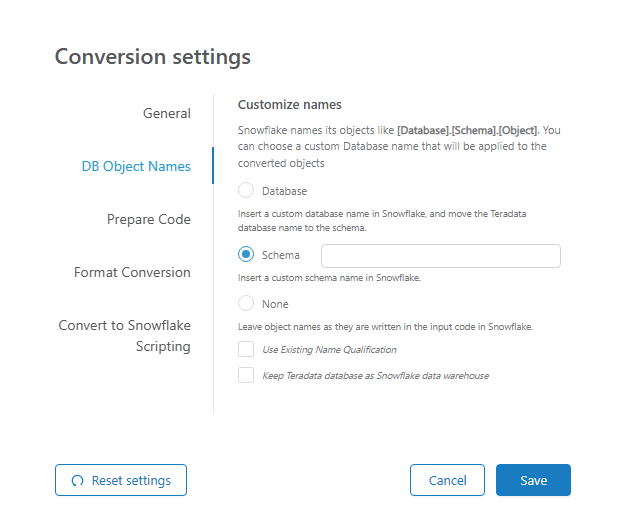Switch to the Prepare Code tab

148,219
